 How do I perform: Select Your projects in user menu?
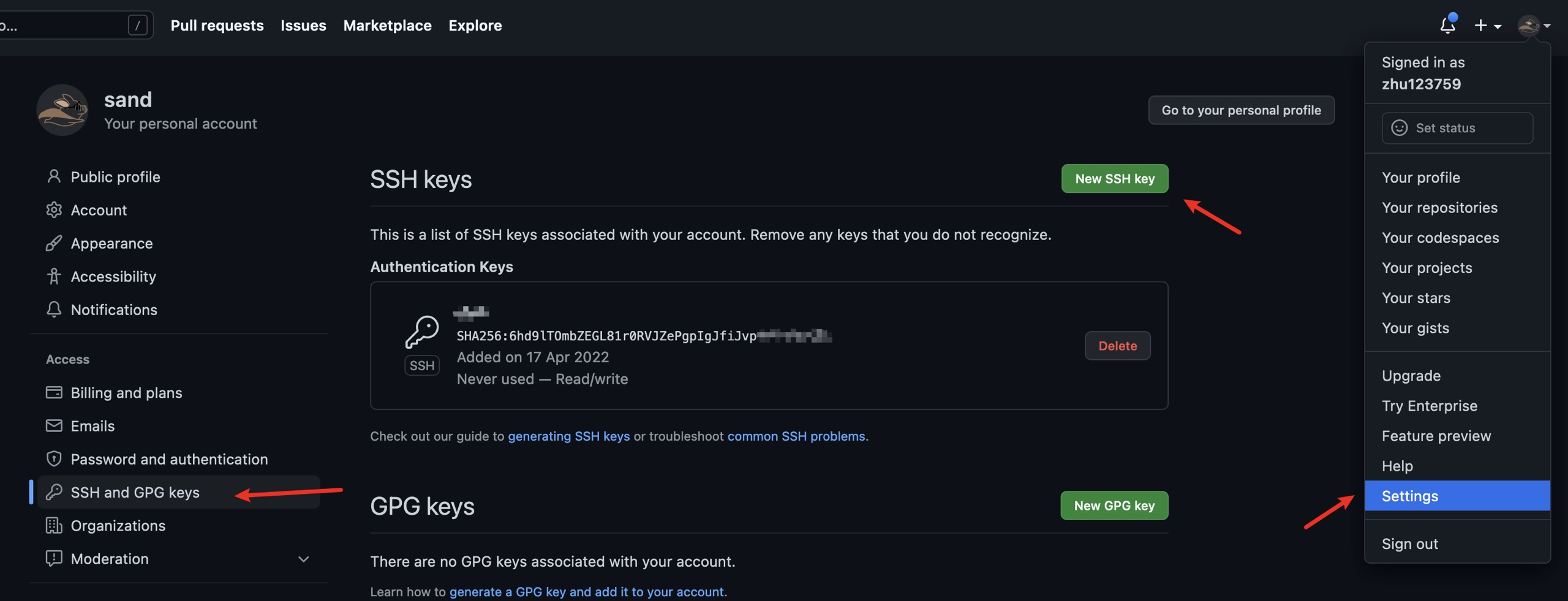point(1457,267)
